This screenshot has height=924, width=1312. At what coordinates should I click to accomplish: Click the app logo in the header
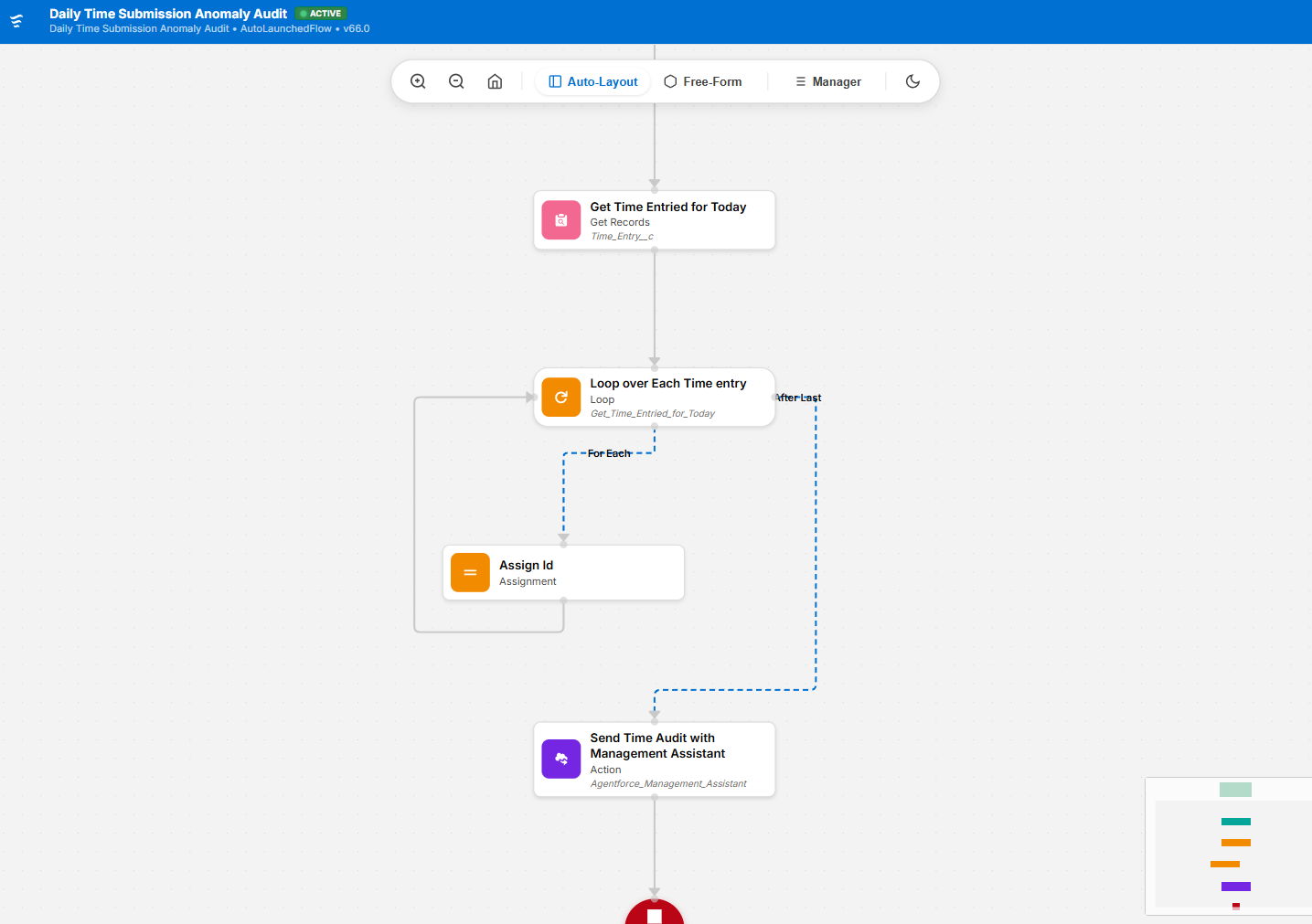tap(16, 21)
